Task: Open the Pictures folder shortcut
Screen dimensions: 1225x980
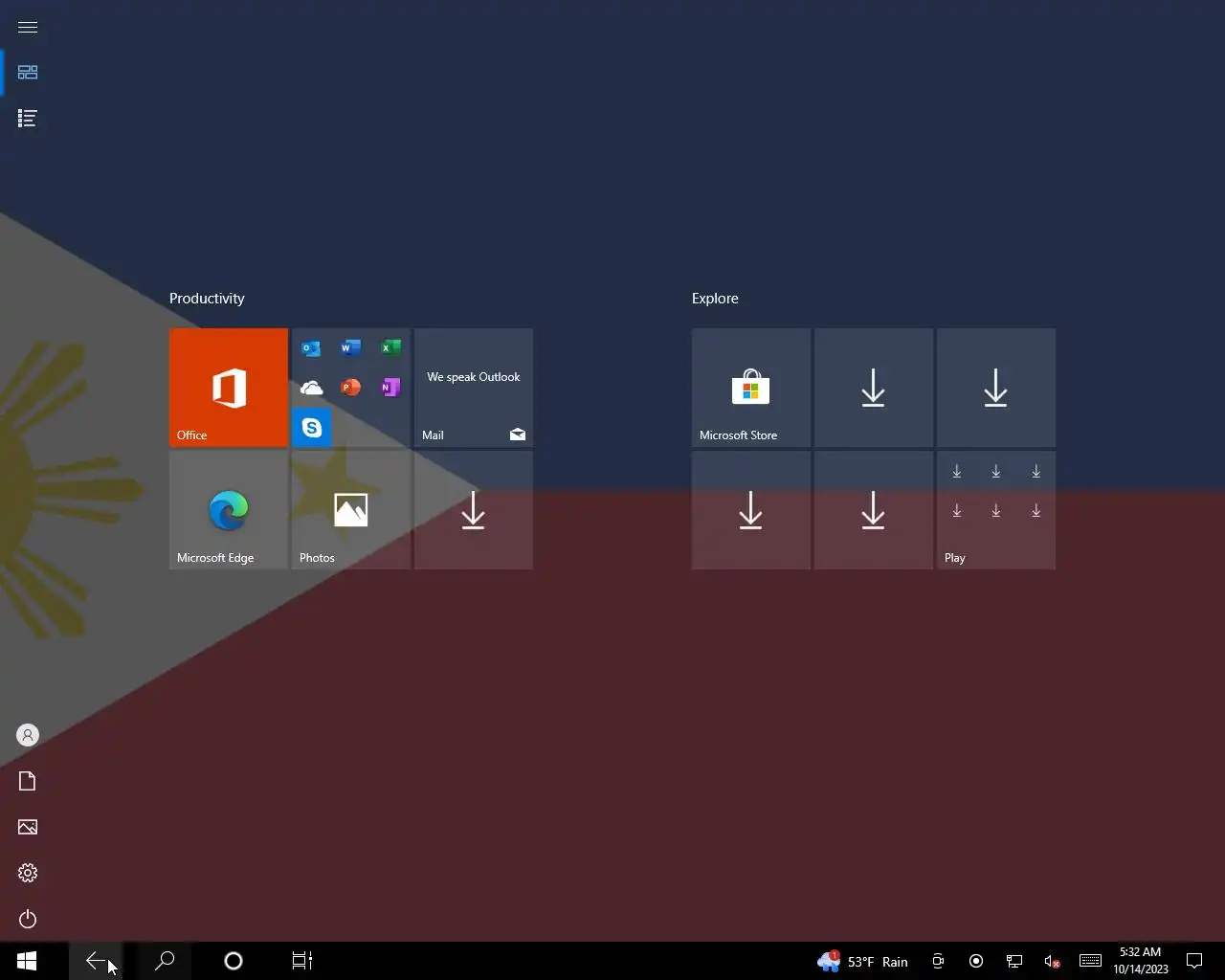Action: point(28,827)
